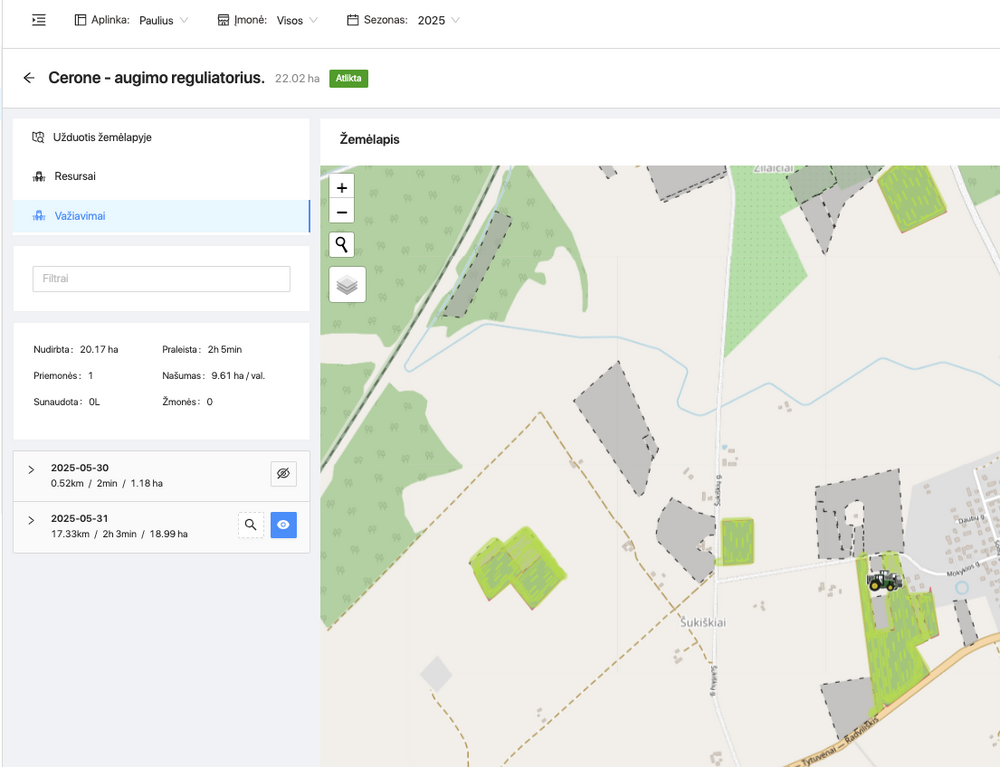Image resolution: width=1000 pixels, height=767 pixels.
Task: Open the Aplinka Paulius dropdown
Action: [164, 20]
